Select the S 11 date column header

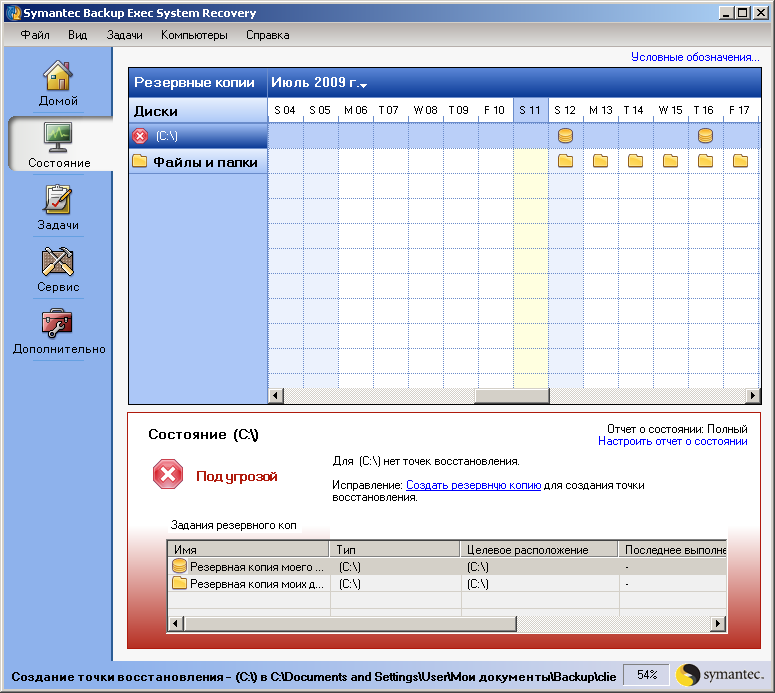[x=531, y=110]
